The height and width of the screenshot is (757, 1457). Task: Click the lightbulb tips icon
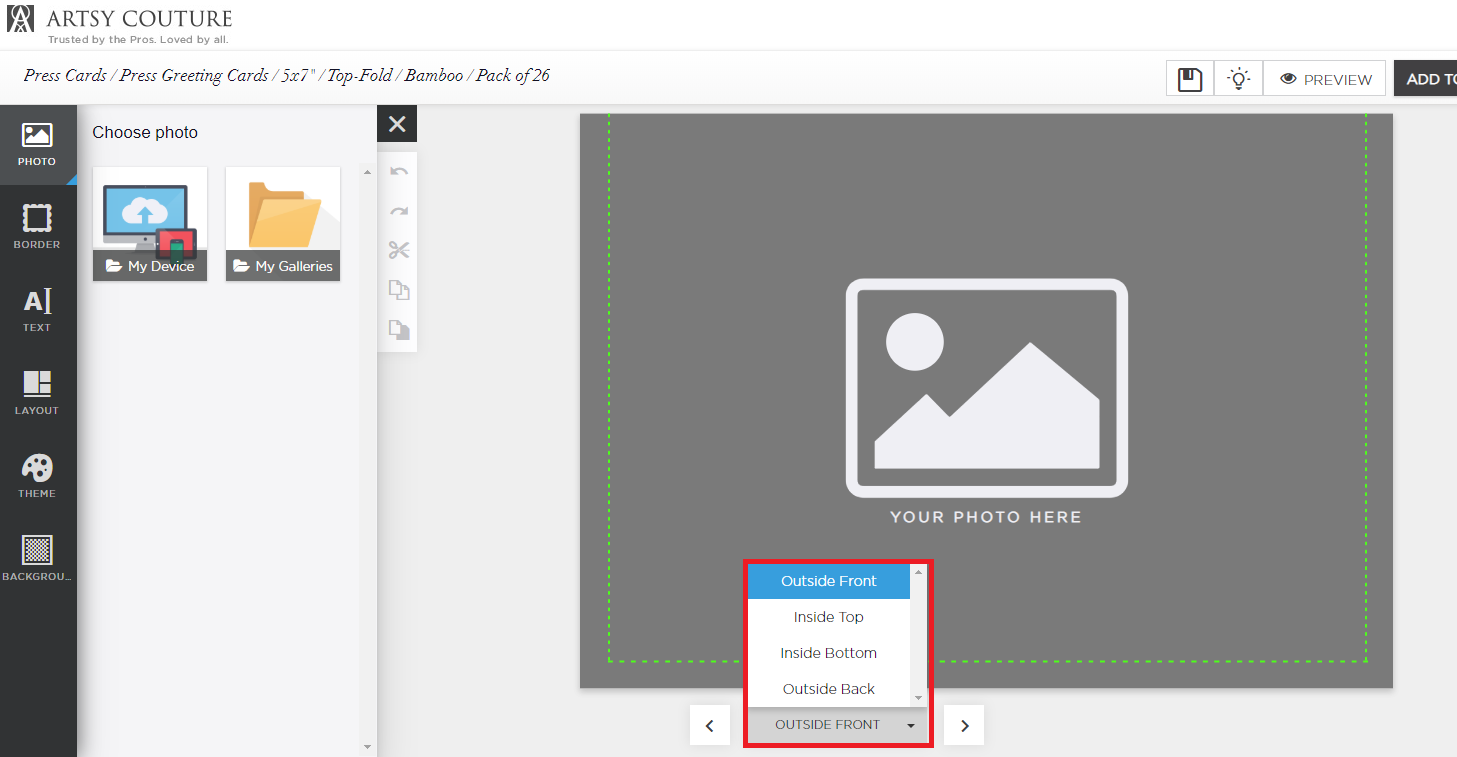point(1239,79)
